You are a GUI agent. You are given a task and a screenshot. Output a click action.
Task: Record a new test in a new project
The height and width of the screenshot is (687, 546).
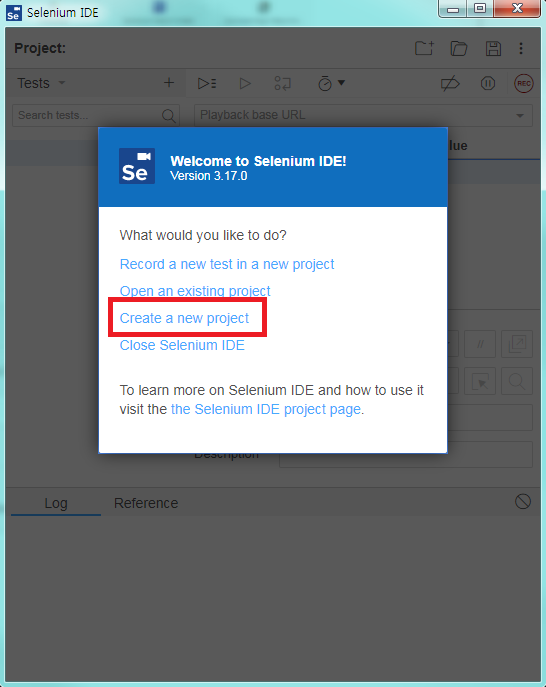pos(227,264)
